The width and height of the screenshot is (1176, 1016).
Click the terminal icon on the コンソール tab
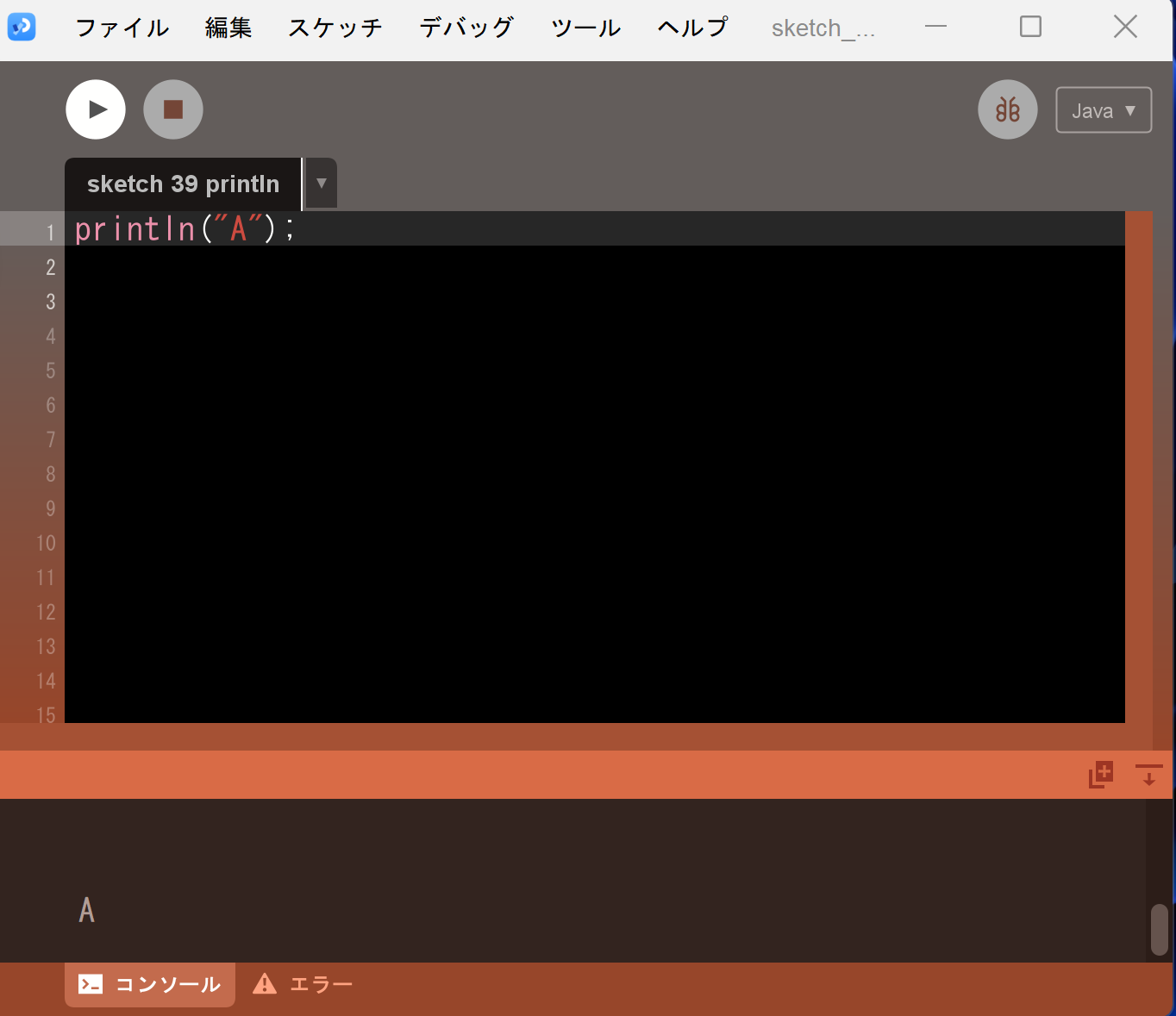[91, 984]
